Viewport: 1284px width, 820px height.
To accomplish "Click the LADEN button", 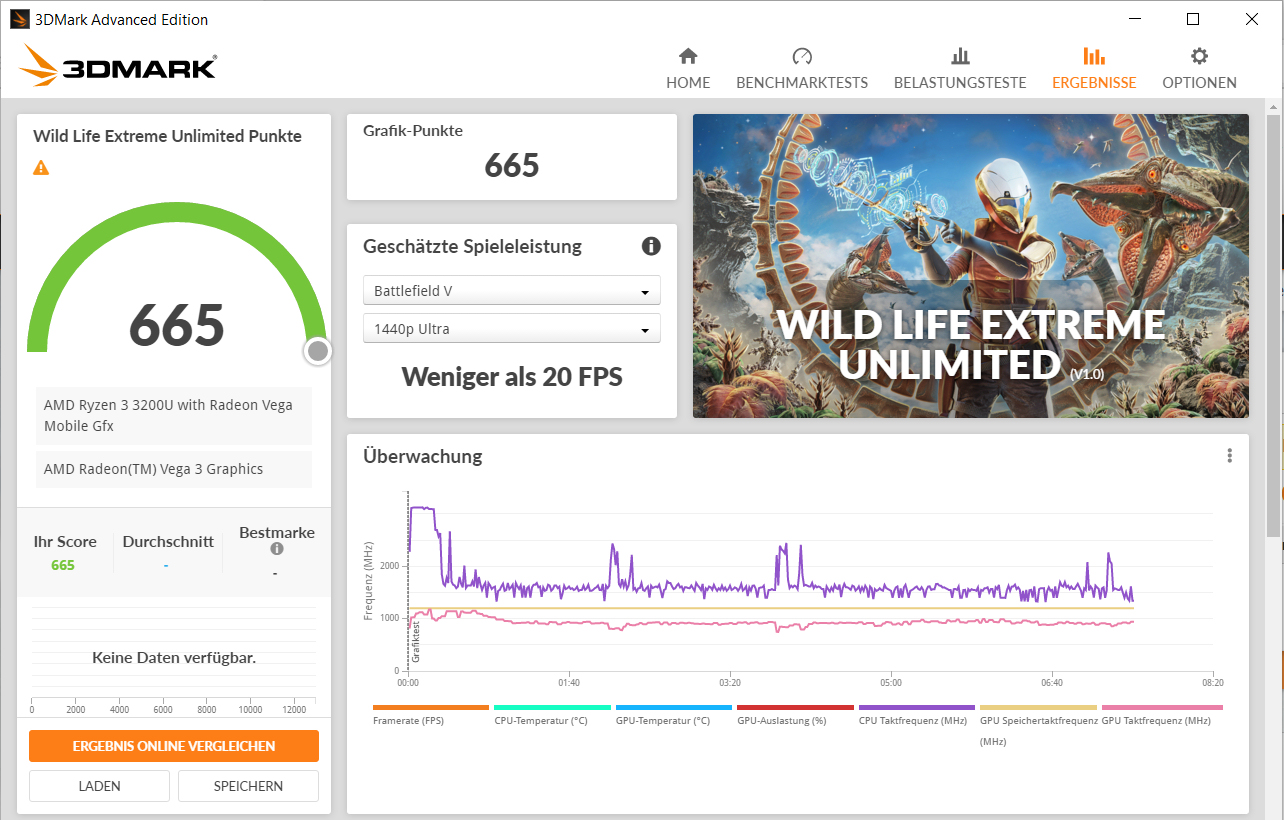I will tap(100, 786).
